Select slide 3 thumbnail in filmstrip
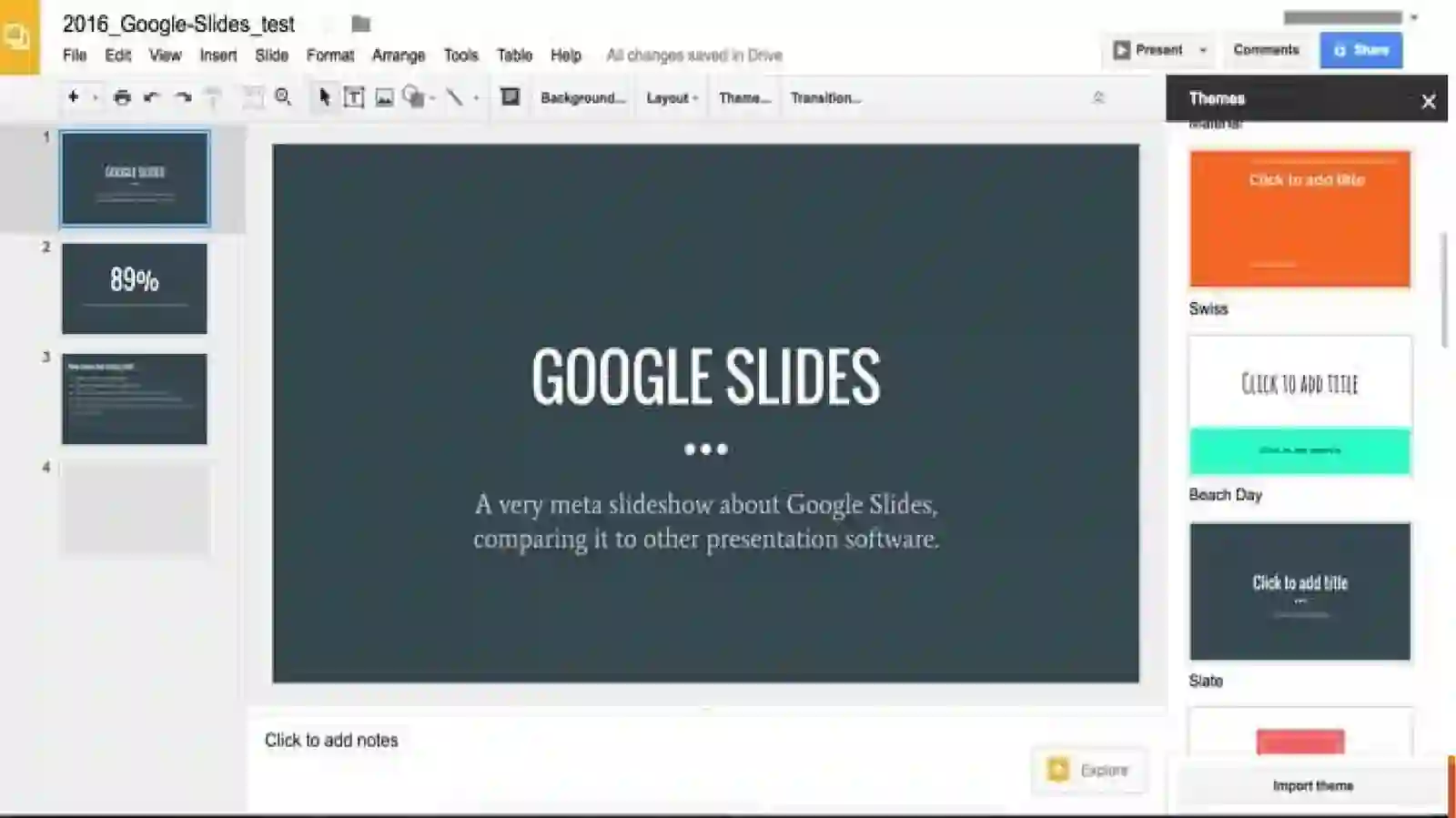This screenshot has height=818, width=1456. pos(135,399)
